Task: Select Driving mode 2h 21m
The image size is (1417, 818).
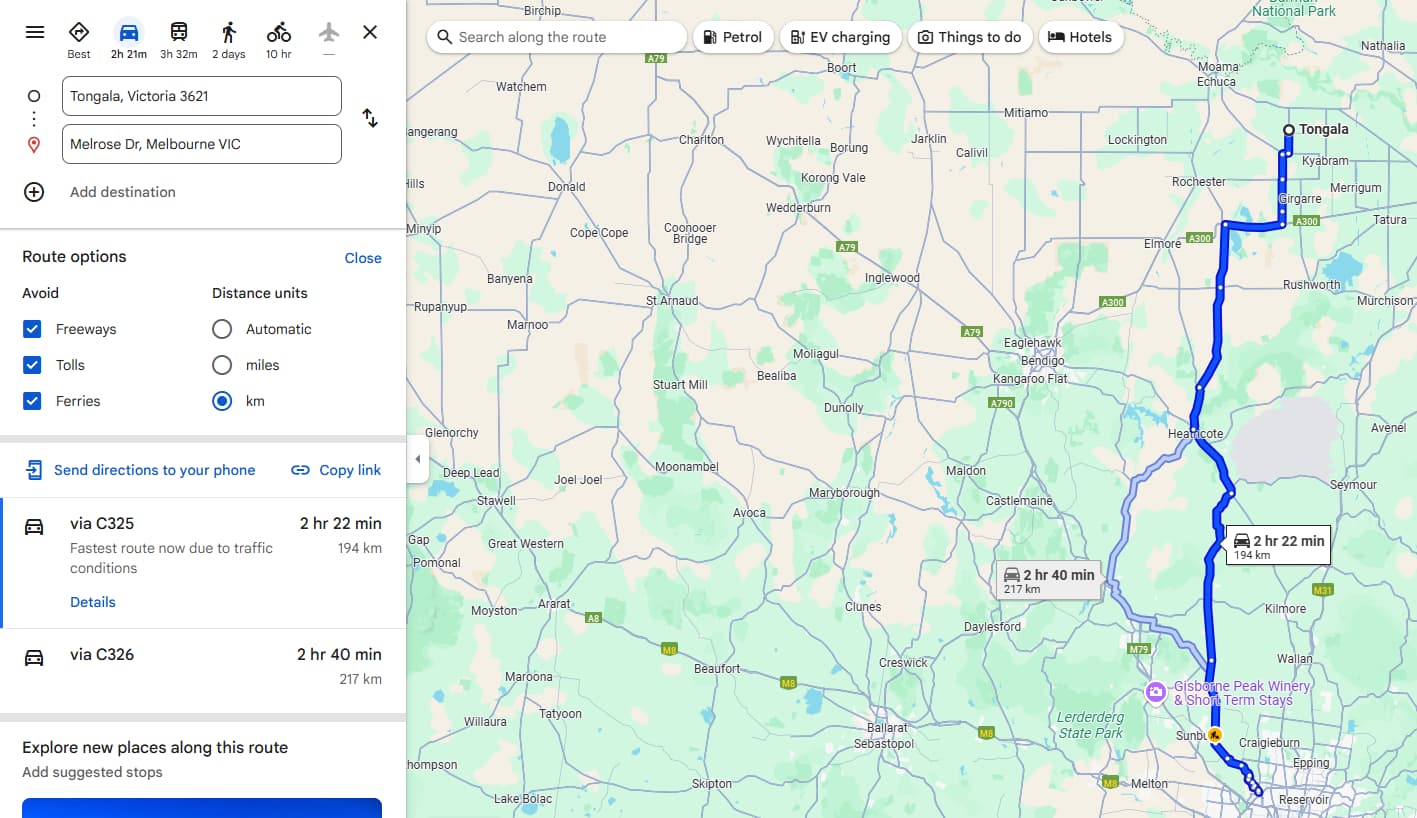Action: tap(129, 40)
